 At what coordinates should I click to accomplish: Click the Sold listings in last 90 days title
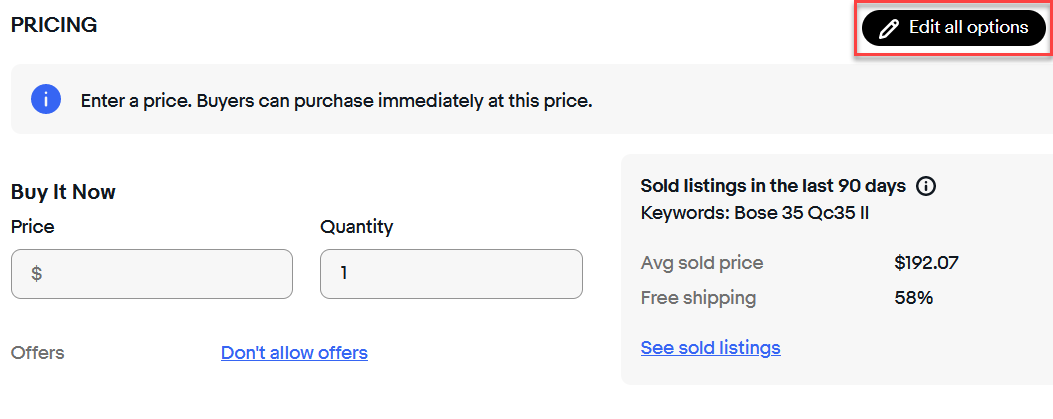click(773, 186)
